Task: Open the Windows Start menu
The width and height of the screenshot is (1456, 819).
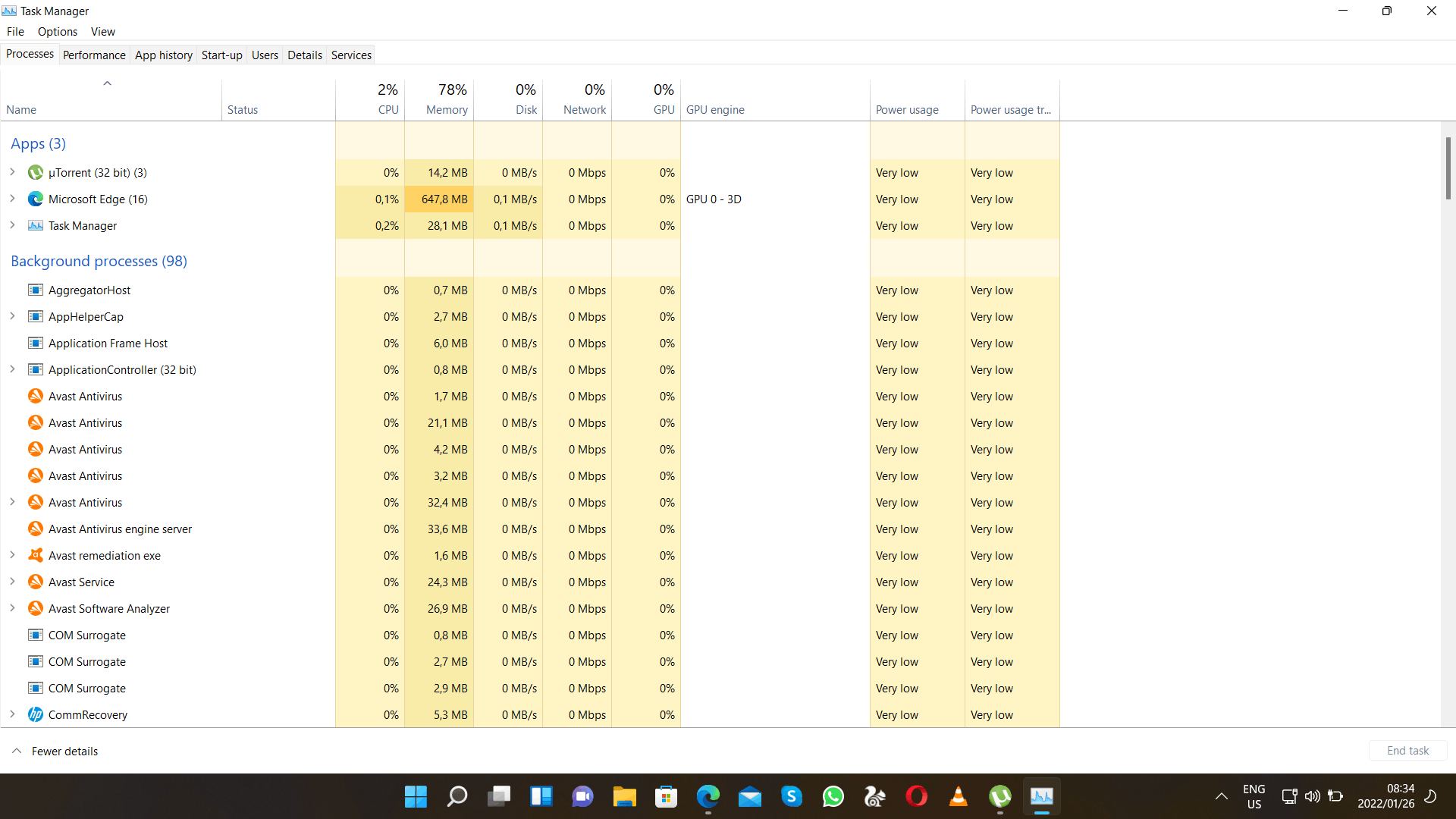Action: point(416,796)
